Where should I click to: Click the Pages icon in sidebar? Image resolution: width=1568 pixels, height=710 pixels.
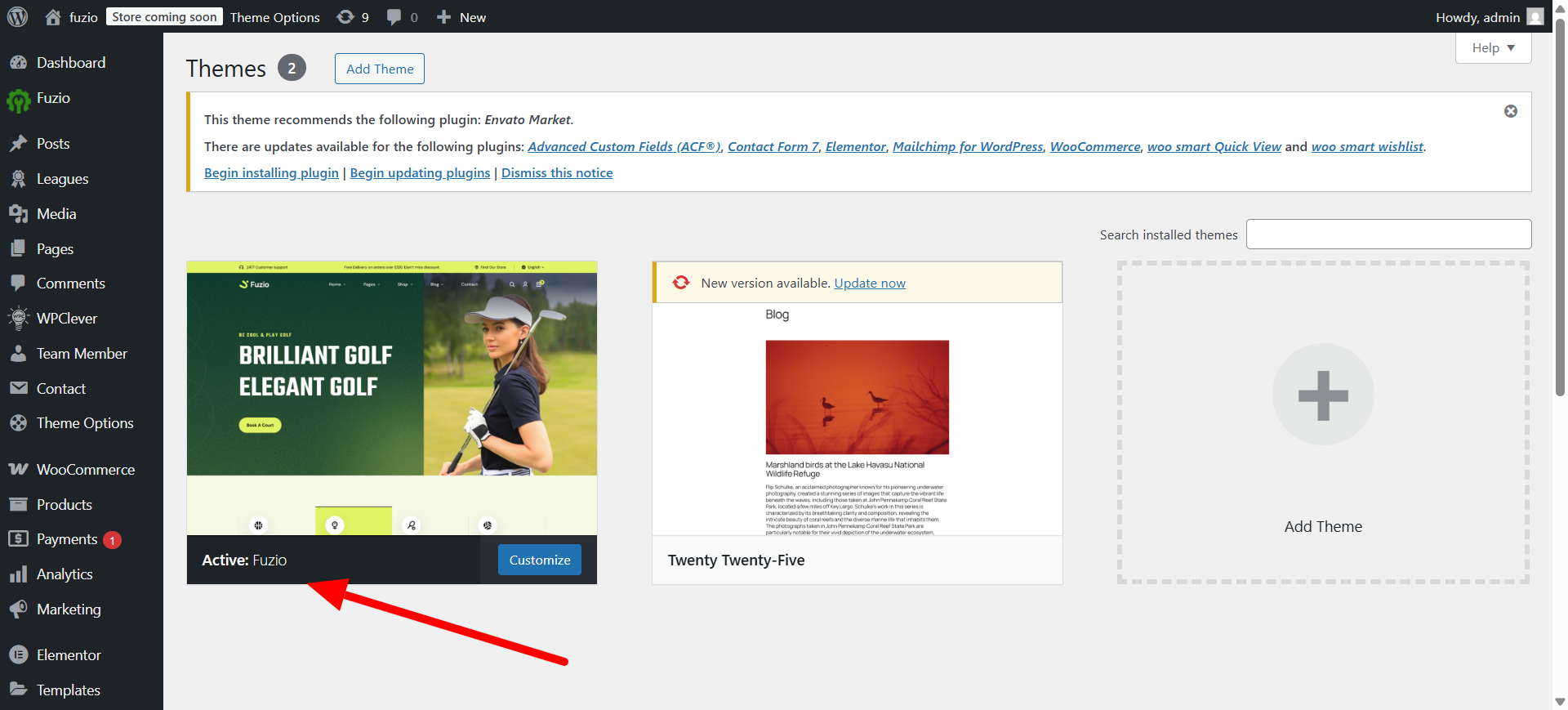pos(18,249)
